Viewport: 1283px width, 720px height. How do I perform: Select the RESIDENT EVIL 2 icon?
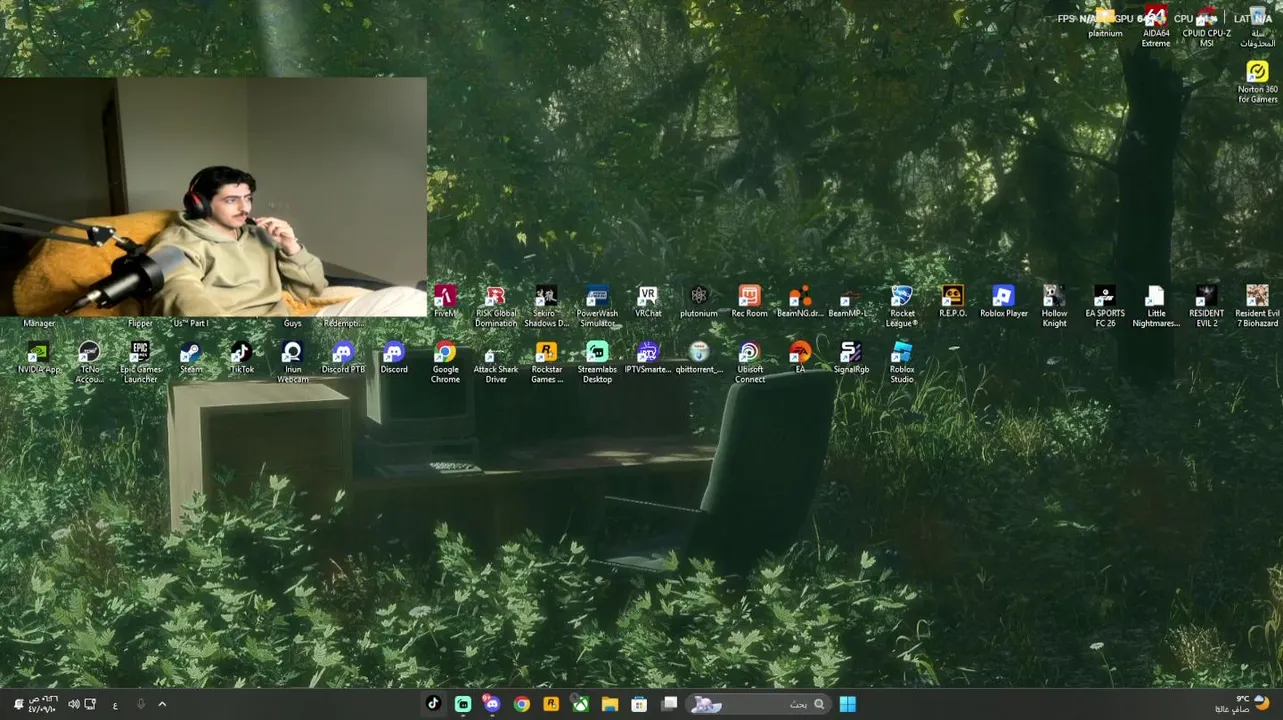[1207, 296]
